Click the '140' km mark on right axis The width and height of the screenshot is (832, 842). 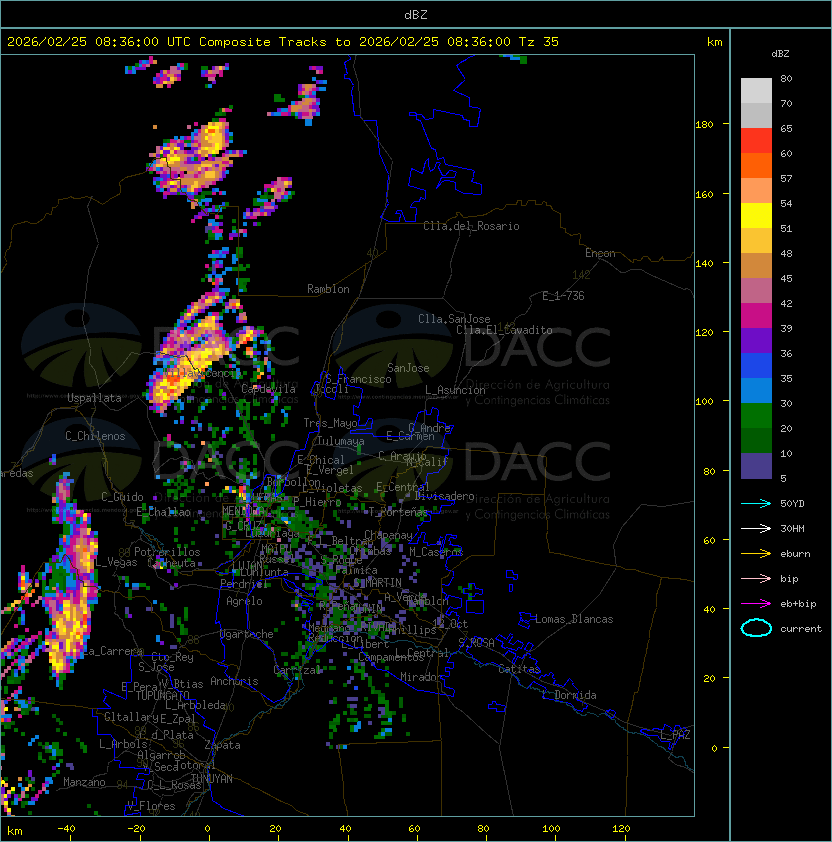click(x=704, y=263)
